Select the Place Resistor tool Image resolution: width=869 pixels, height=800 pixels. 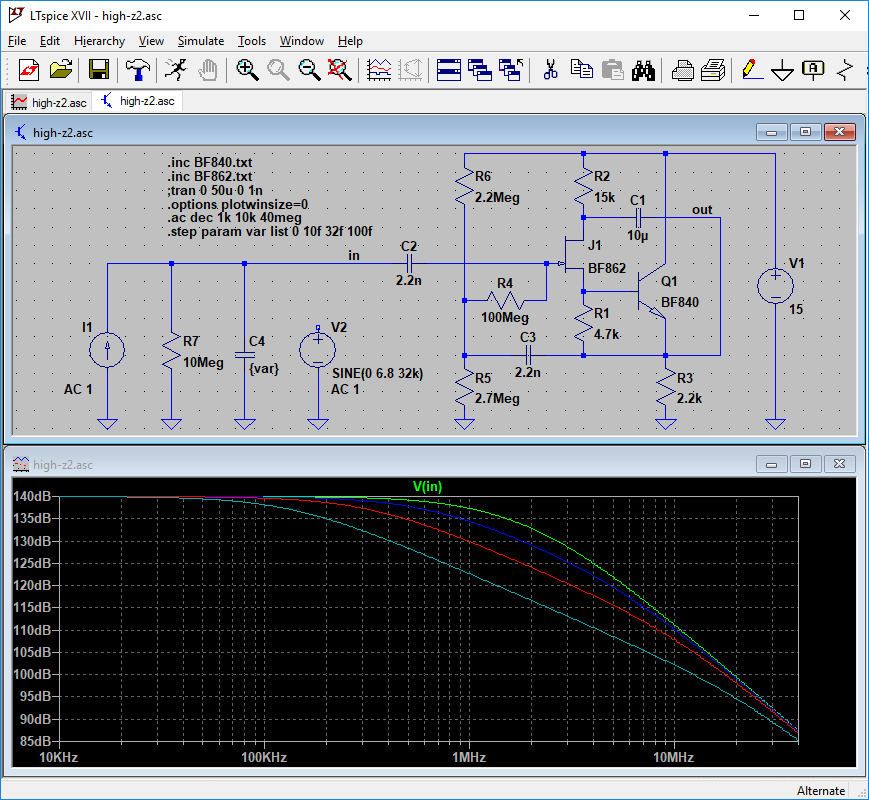click(845, 70)
